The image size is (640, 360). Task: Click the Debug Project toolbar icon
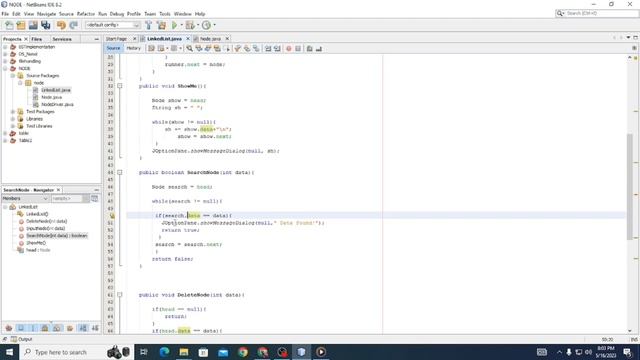pos(190,25)
